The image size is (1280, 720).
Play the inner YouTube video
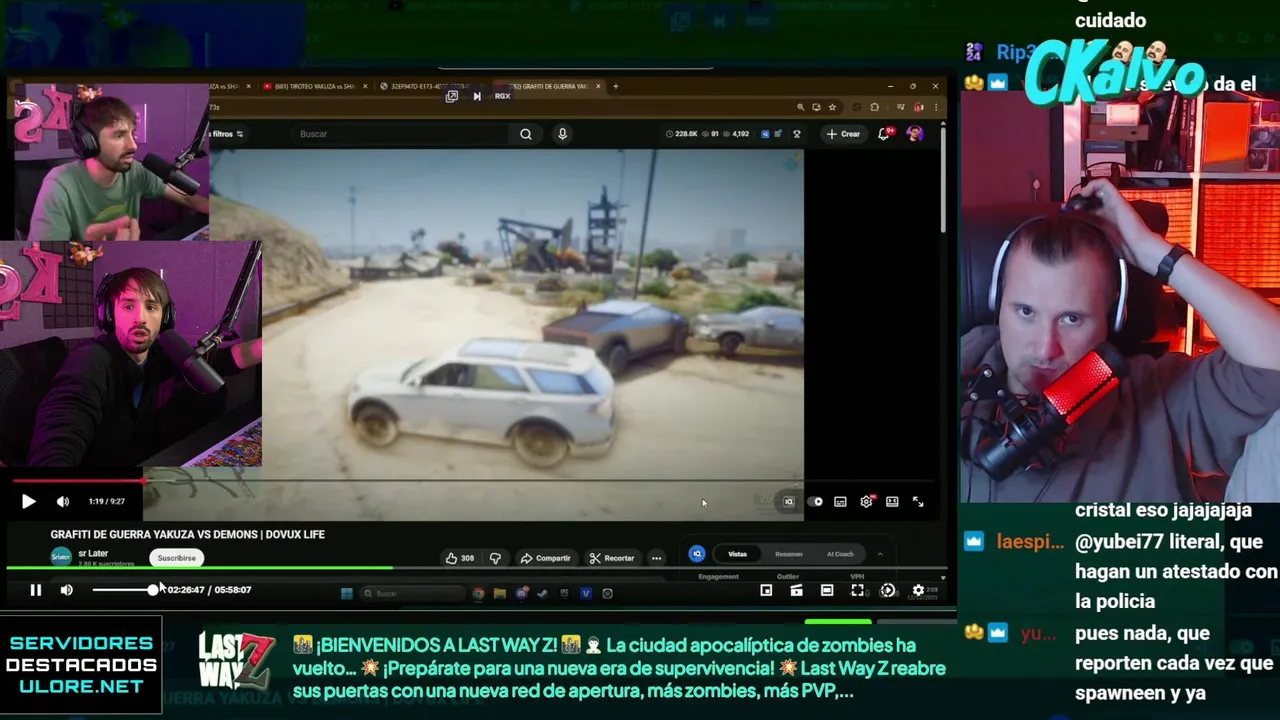[x=28, y=502]
